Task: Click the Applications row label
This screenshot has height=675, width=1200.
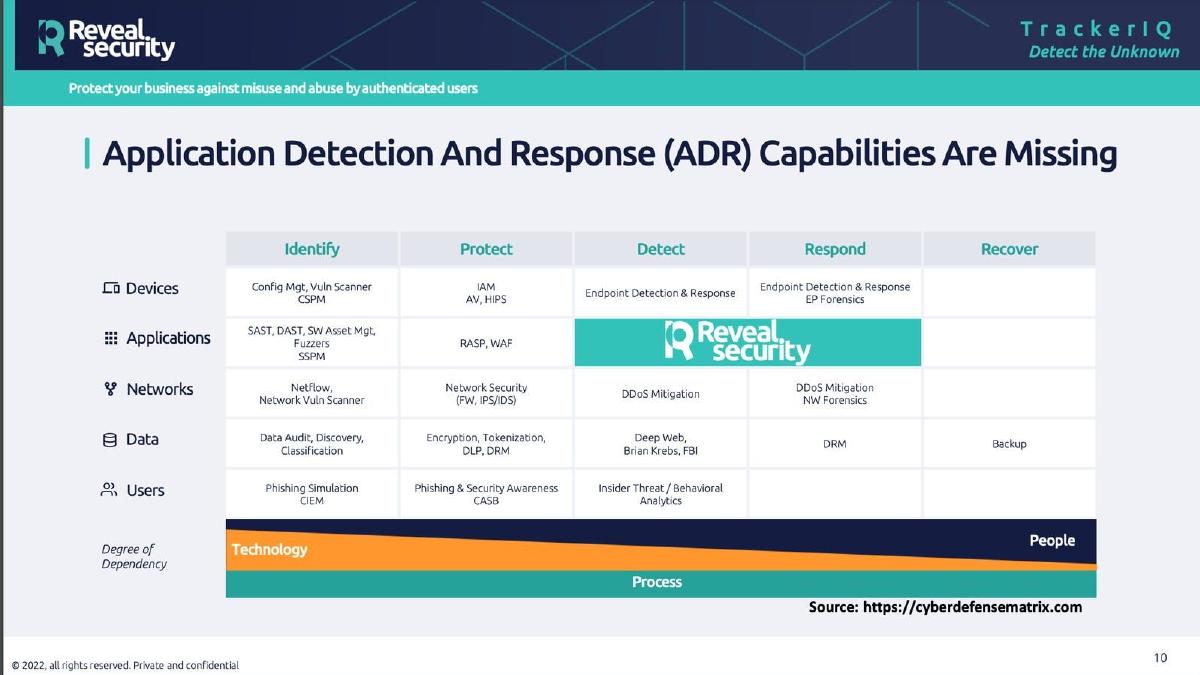Action: (x=168, y=338)
